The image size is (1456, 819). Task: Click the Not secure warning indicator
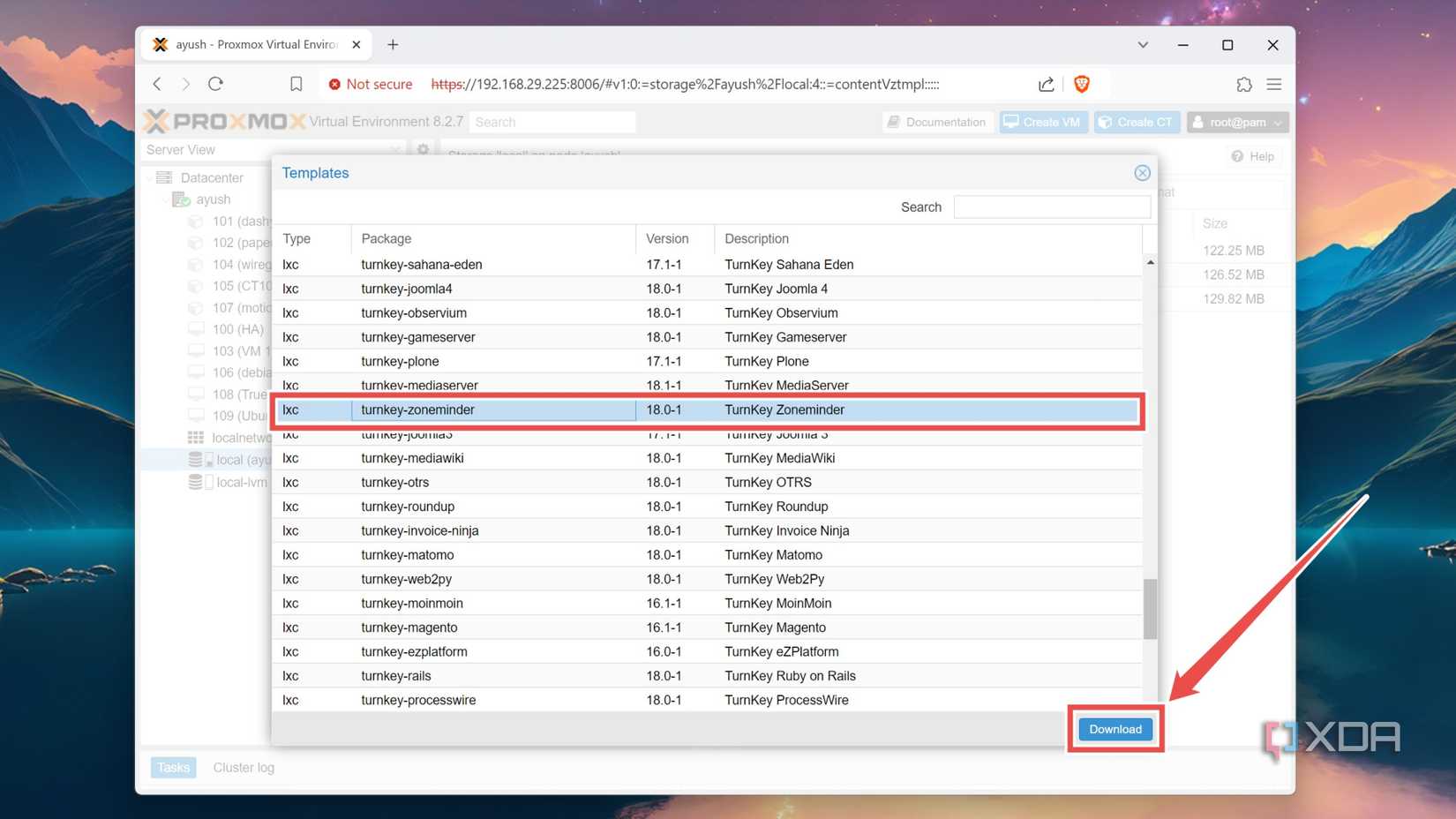(x=371, y=84)
